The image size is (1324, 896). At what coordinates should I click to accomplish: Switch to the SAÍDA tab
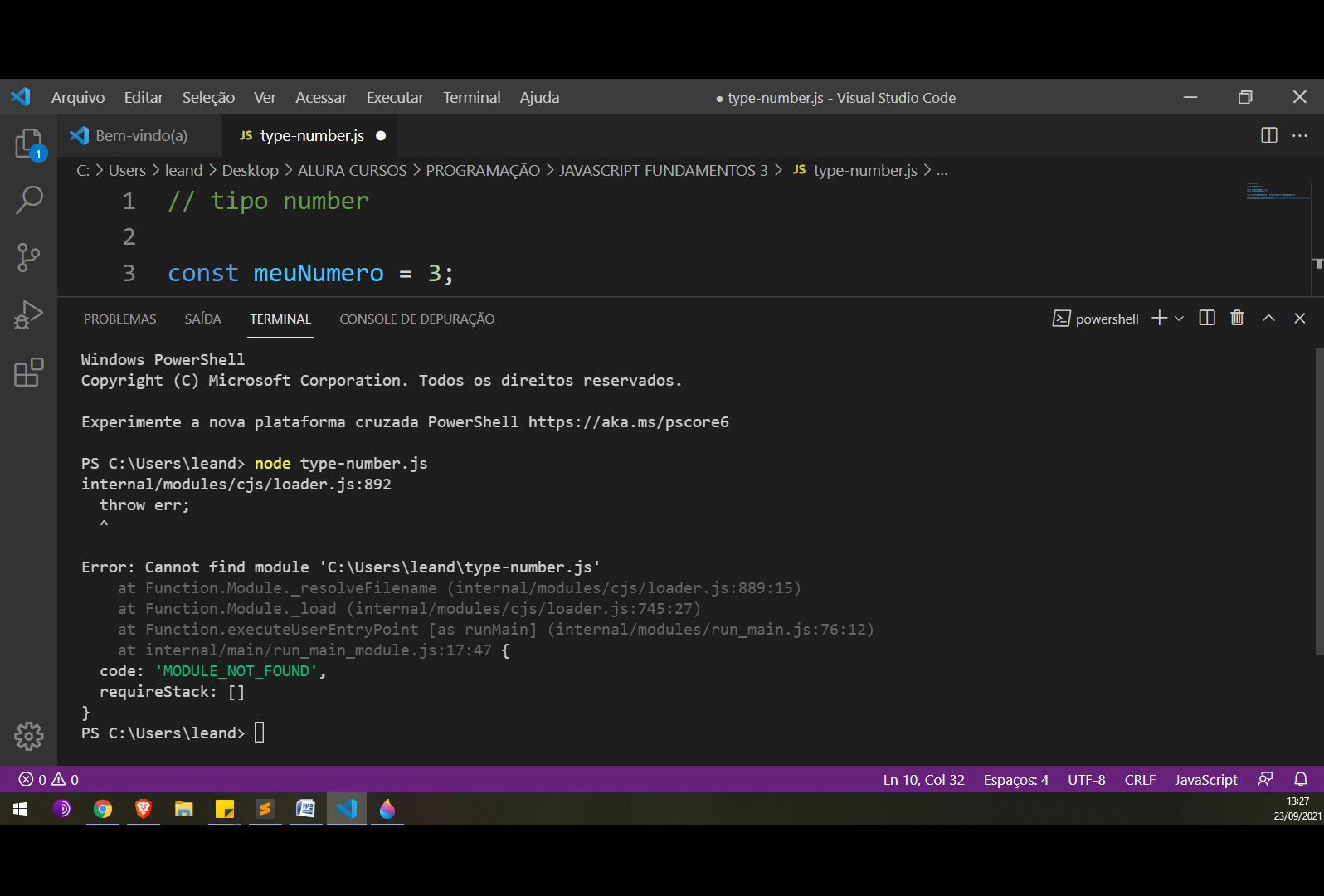pyautogui.click(x=202, y=319)
